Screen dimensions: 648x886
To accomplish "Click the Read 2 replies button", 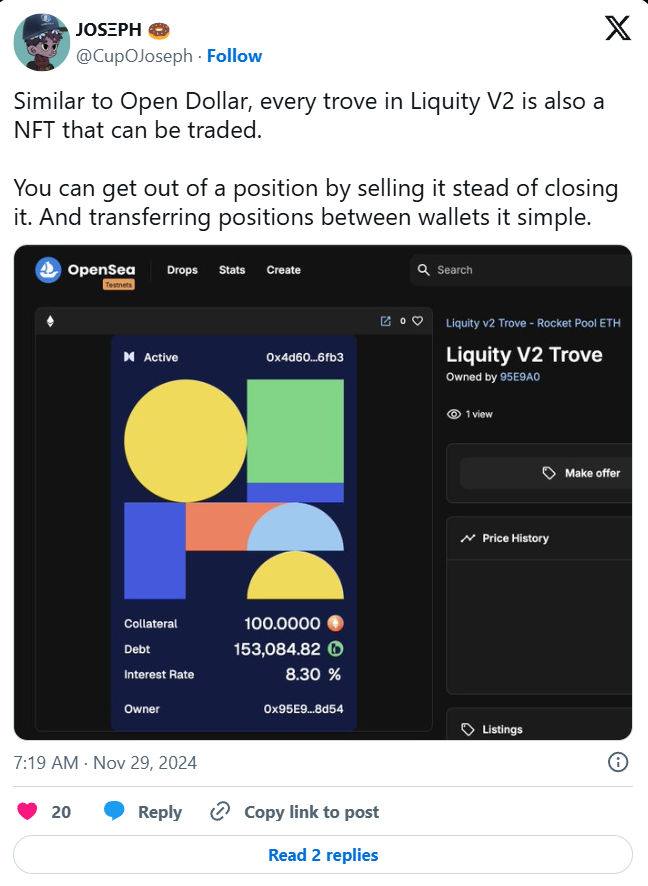I will 323,855.
